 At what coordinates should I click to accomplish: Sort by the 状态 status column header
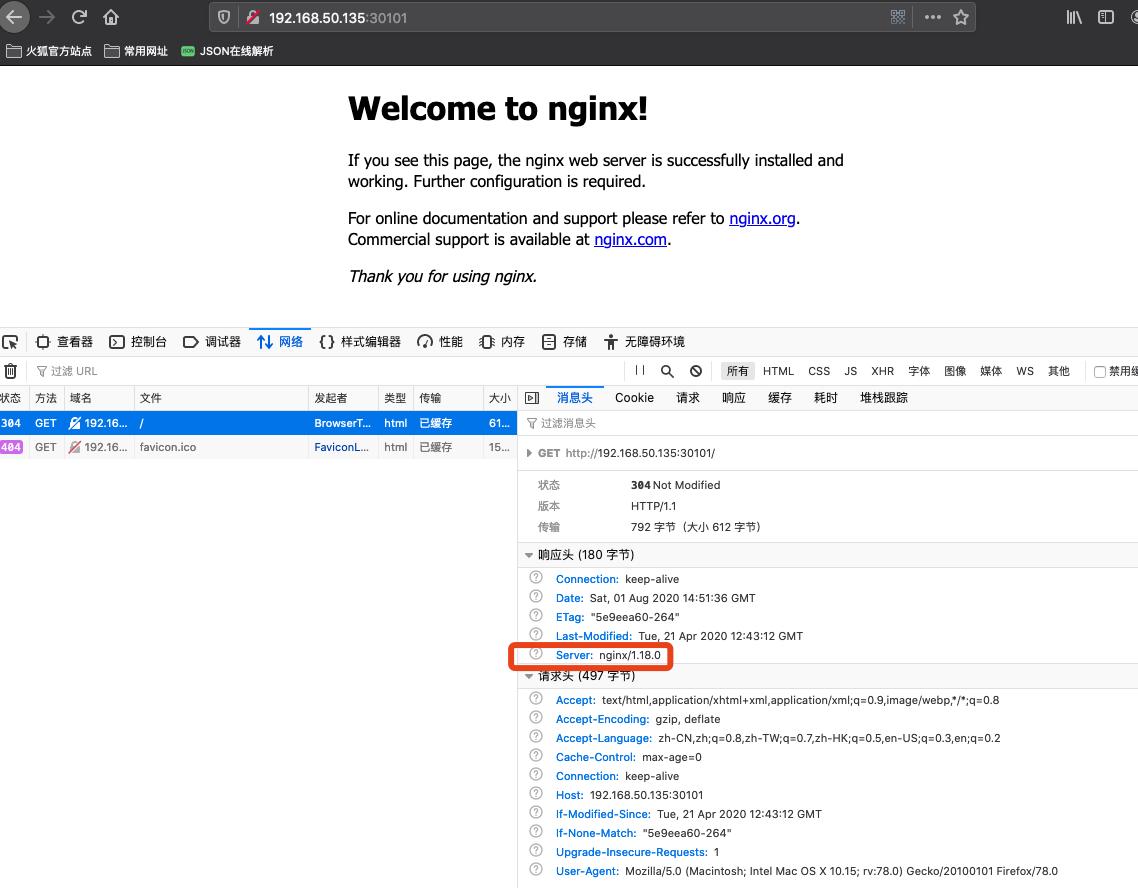[12, 398]
